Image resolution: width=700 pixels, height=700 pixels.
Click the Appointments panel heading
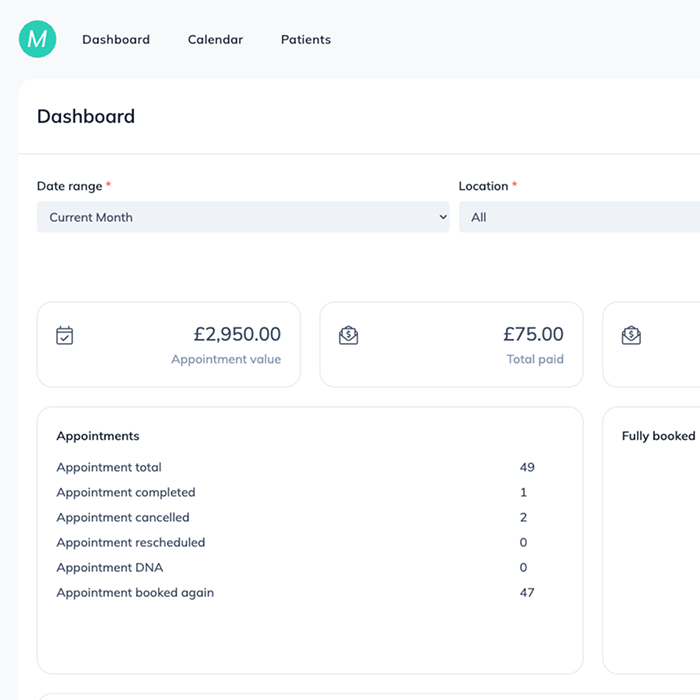98,436
